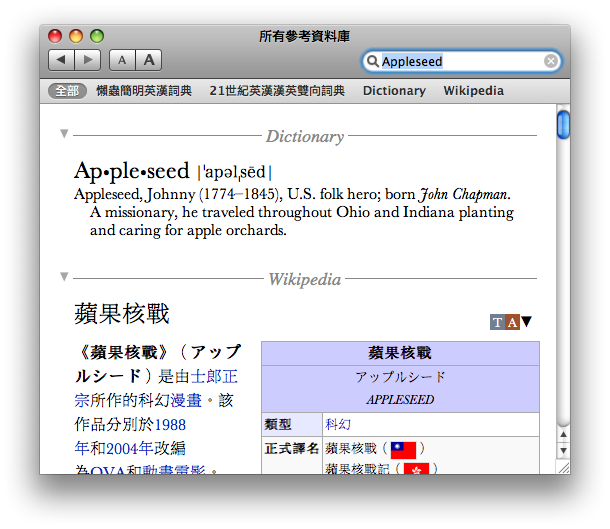This screenshot has height=529, width=610.
Task: Click the APPLESEED infobox title text
Action: click(x=400, y=399)
